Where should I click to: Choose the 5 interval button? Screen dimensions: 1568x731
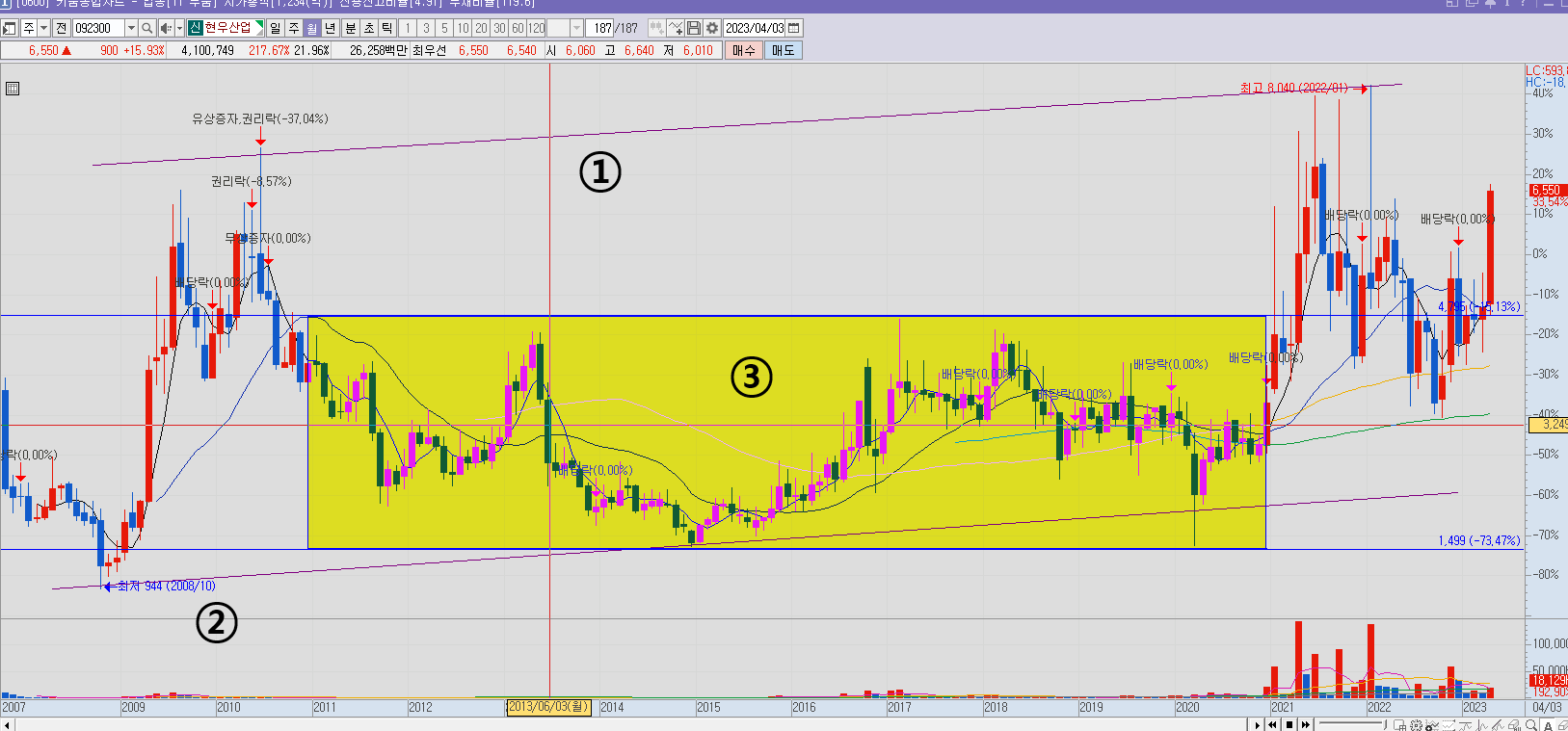pyautogui.click(x=444, y=28)
